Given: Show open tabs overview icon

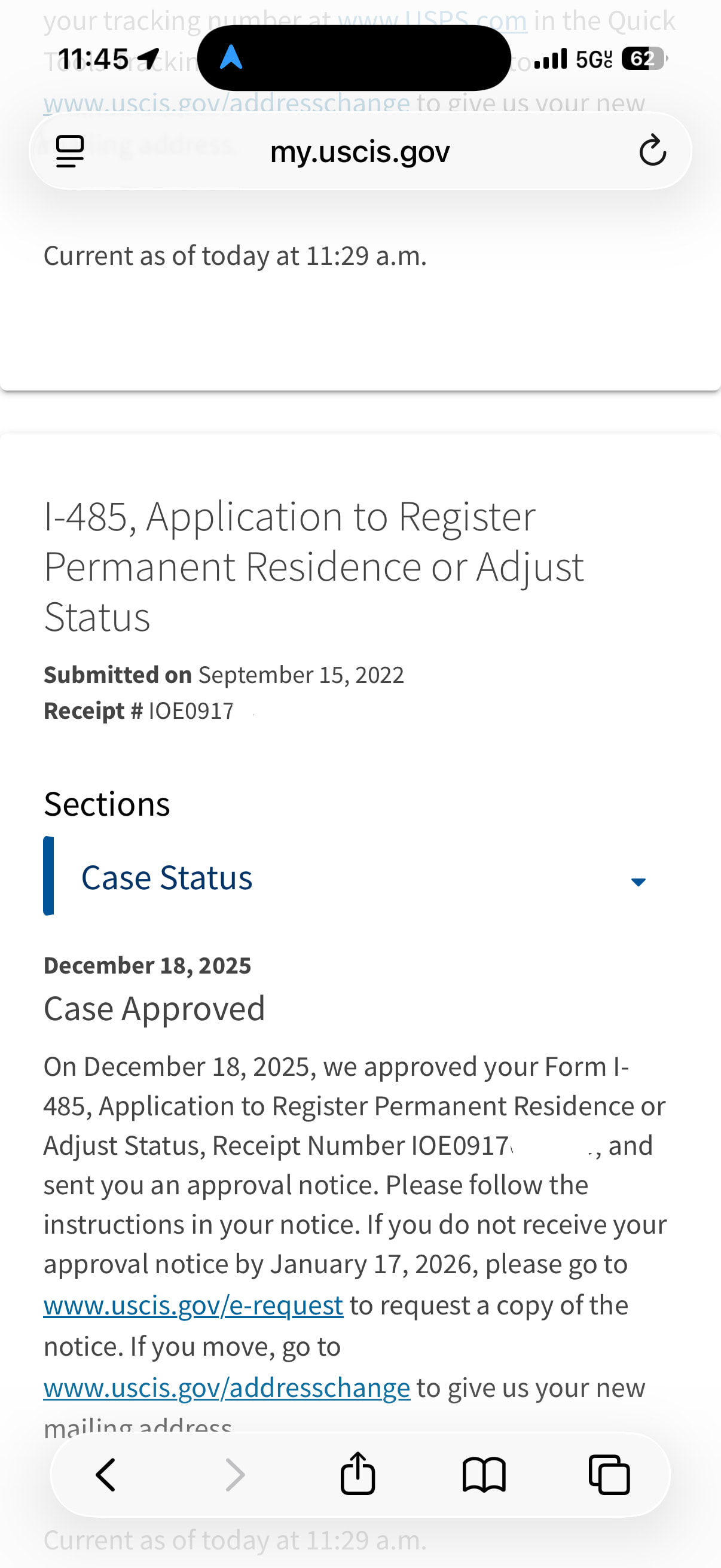Looking at the screenshot, I should (x=609, y=1475).
